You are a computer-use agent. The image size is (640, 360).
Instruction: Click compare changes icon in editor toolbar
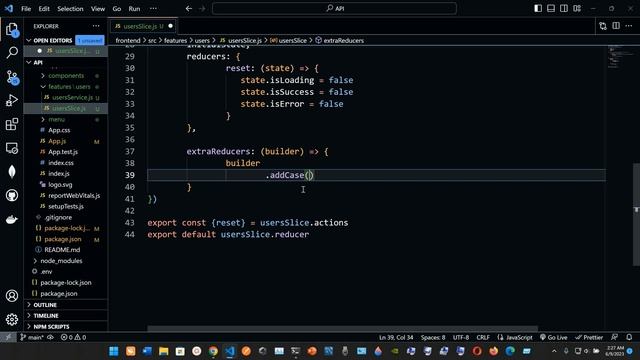pyautogui.click(x=603, y=26)
